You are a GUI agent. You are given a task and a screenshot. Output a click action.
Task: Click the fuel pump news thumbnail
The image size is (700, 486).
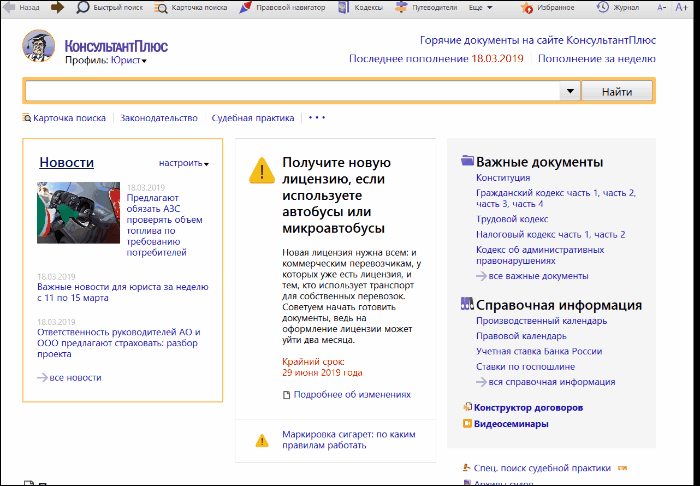(x=79, y=212)
